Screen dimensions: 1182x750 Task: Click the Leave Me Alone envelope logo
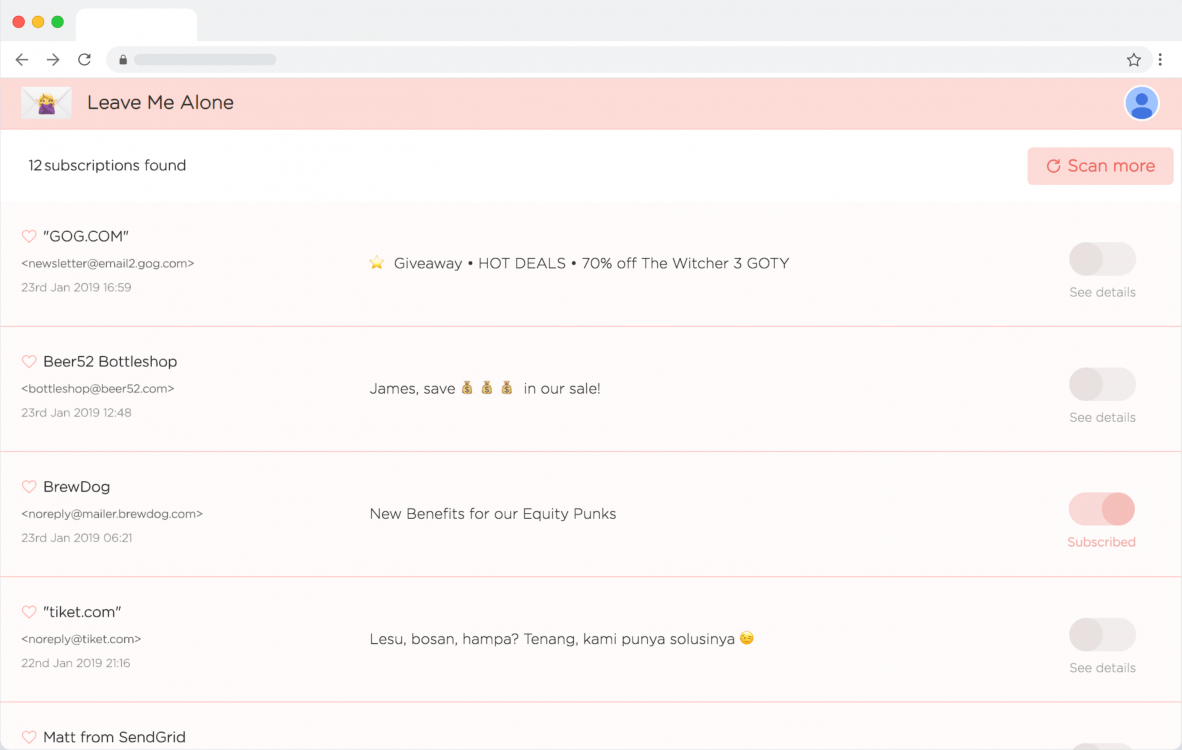(x=46, y=103)
